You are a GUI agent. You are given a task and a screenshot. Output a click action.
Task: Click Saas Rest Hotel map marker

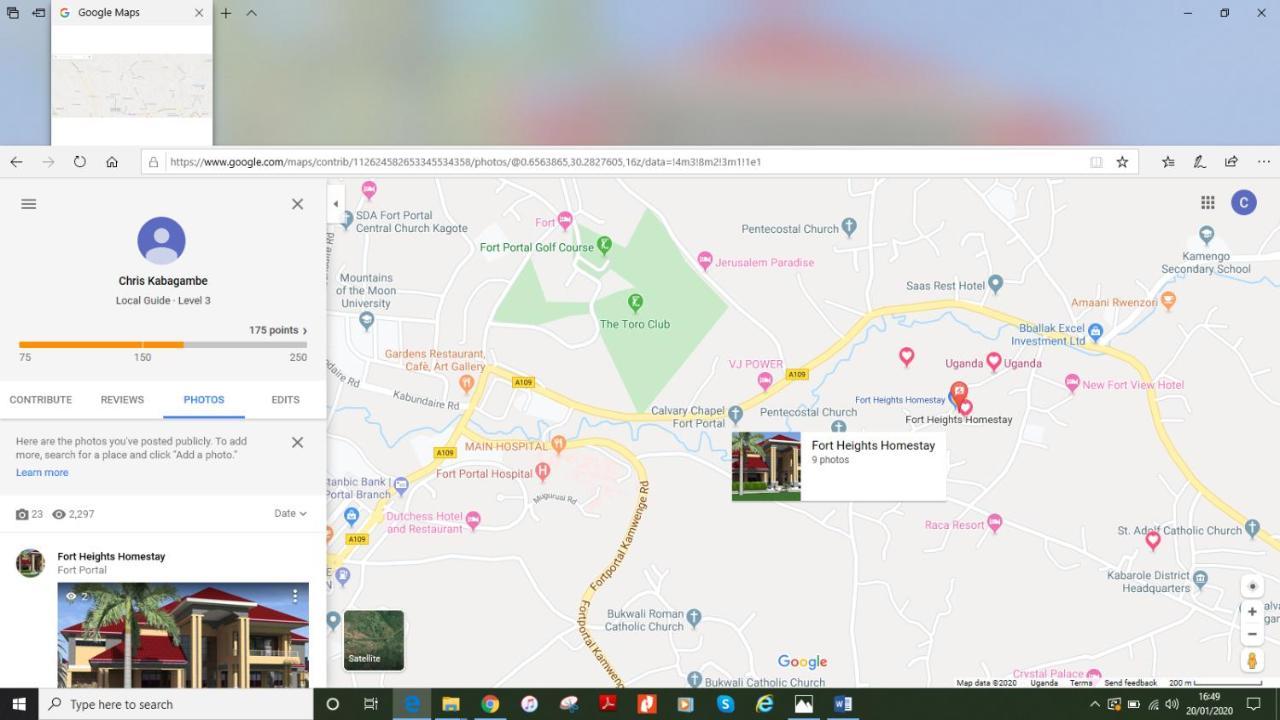(x=995, y=284)
